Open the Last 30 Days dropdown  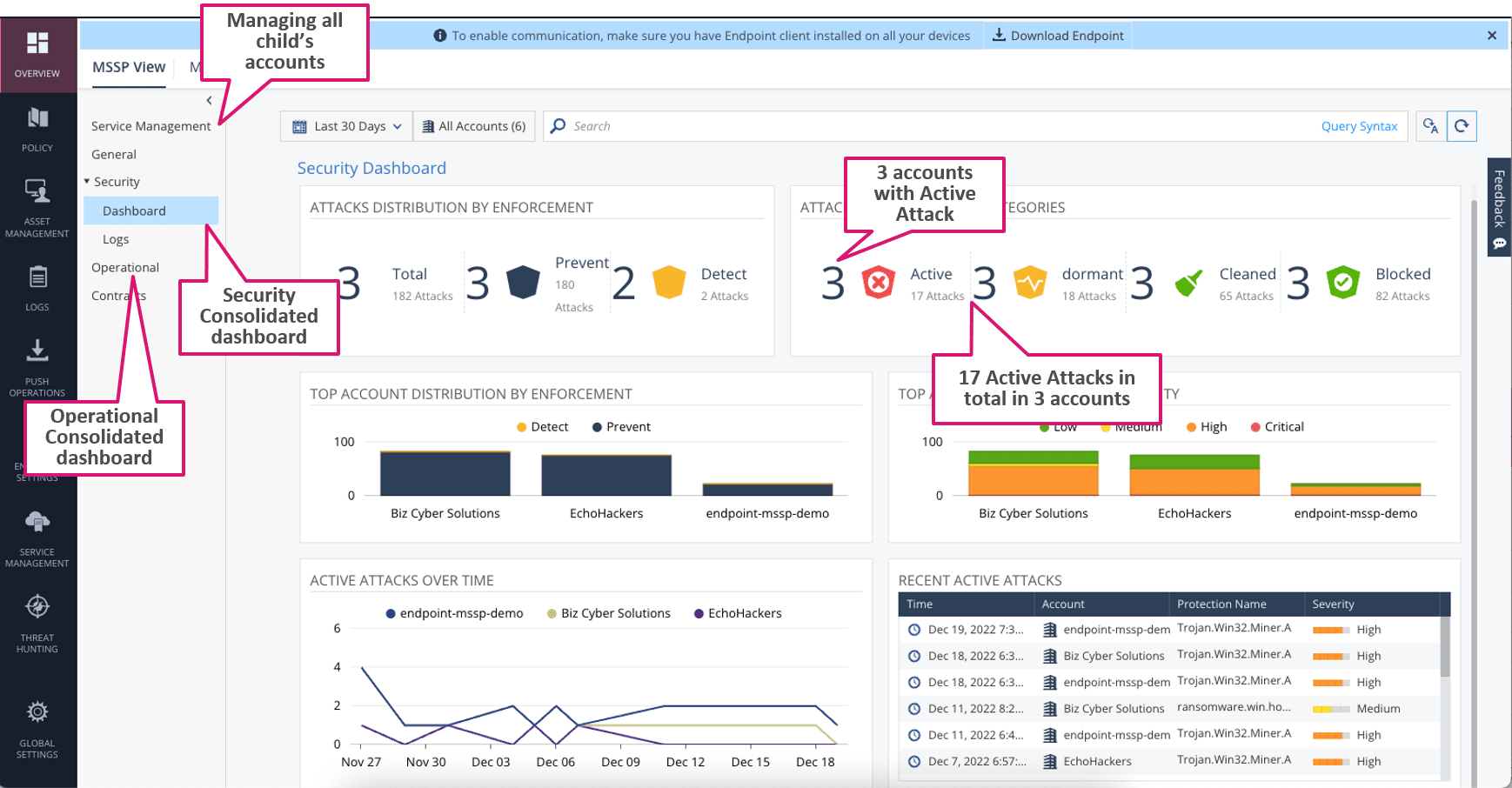[346, 126]
